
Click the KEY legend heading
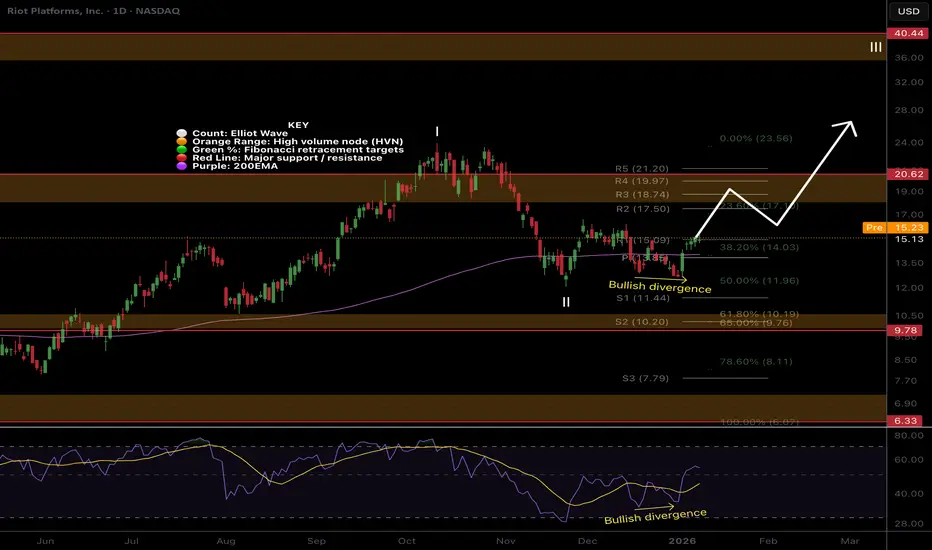click(298, 125)
